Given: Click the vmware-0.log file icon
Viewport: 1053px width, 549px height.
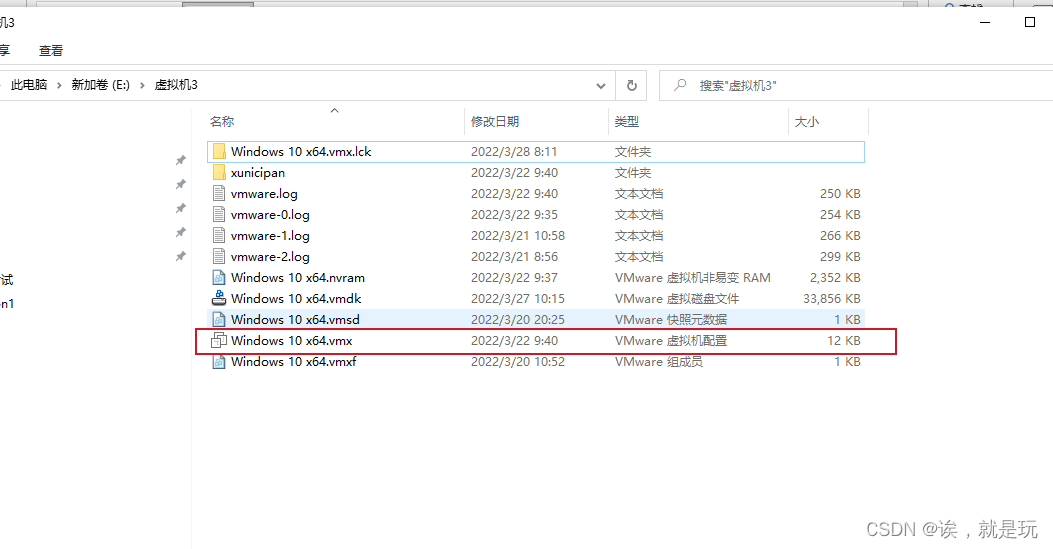Looking at the screenshot, I should pos(219,215).
